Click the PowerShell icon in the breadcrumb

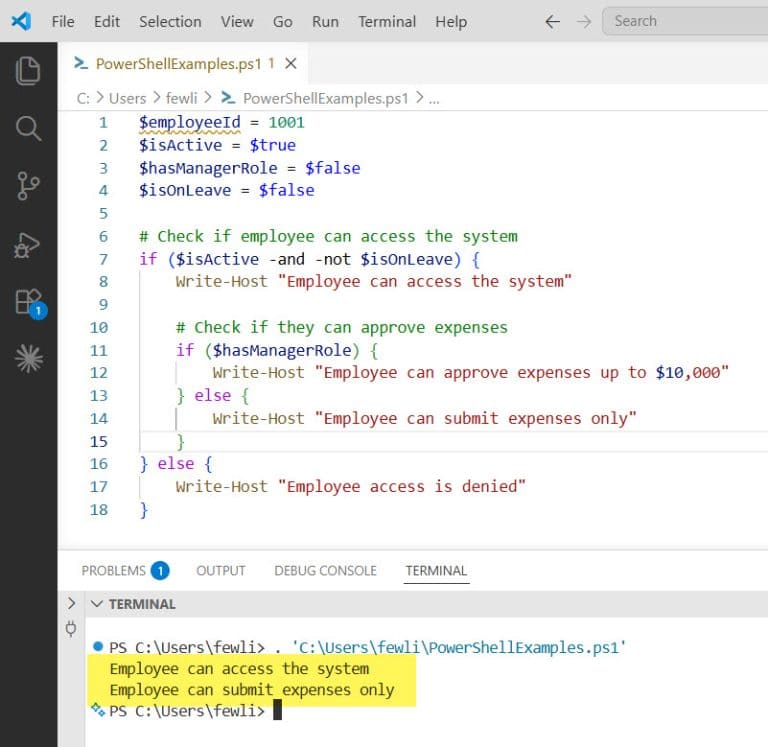pos(228,97)
